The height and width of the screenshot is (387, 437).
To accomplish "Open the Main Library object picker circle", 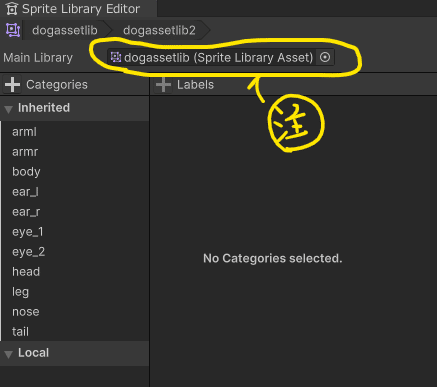I will tap(325, 57).
